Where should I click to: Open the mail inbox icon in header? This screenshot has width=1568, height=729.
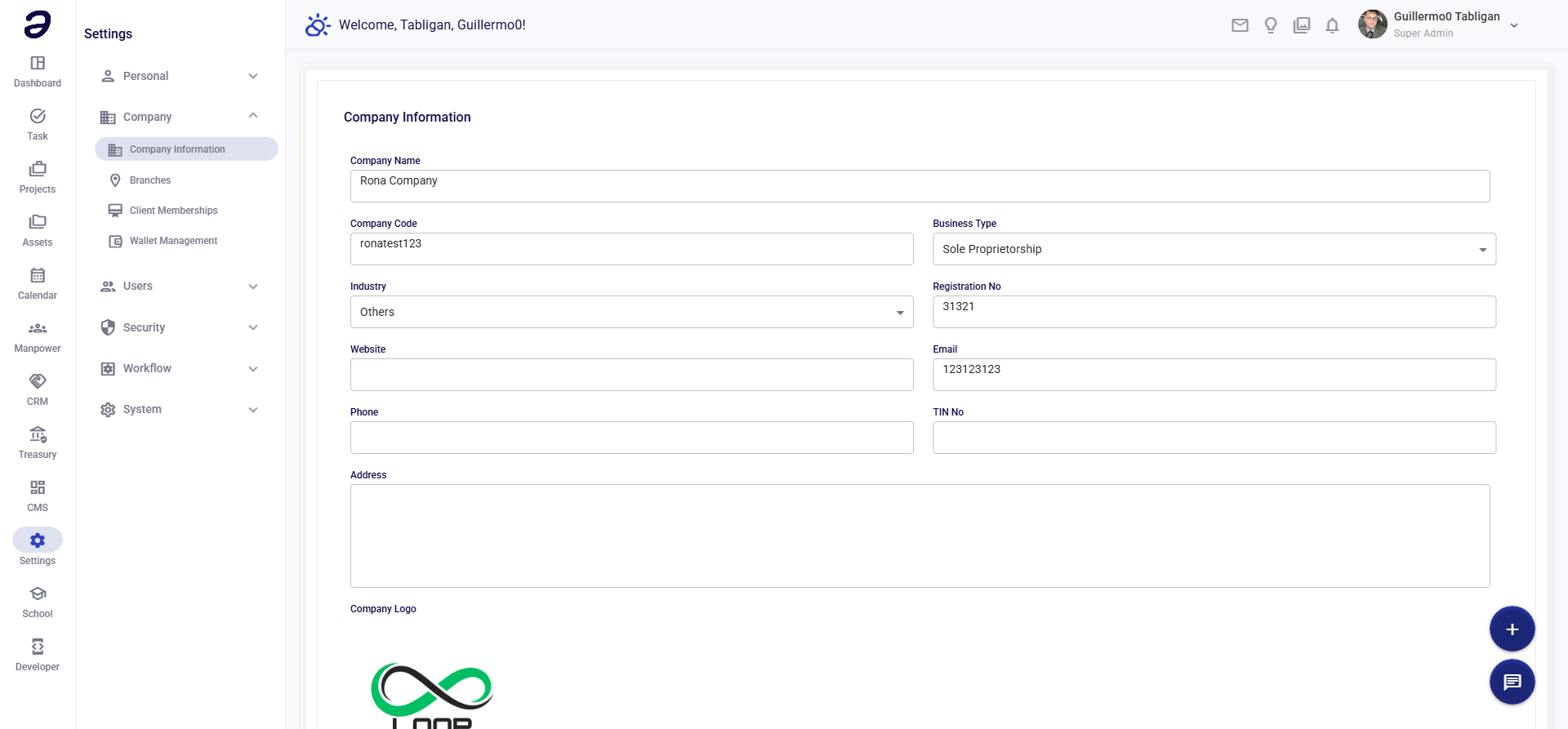(1240, 25)
